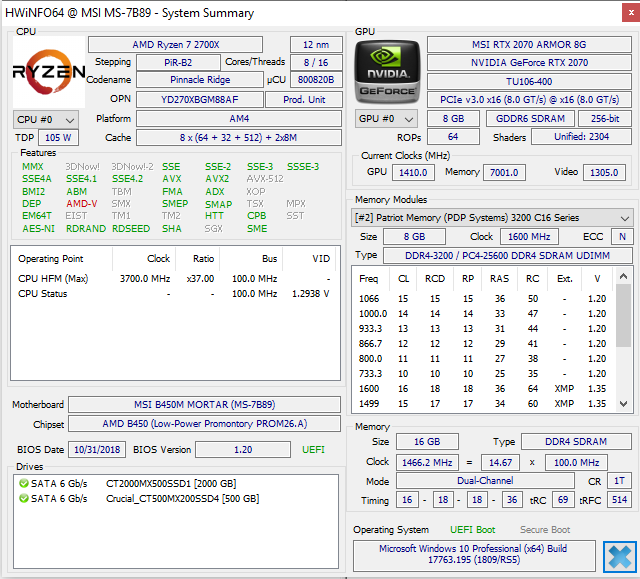Click the Clock column header in Operating Point table
Screen dimensions: 640x579
point(144,259)
